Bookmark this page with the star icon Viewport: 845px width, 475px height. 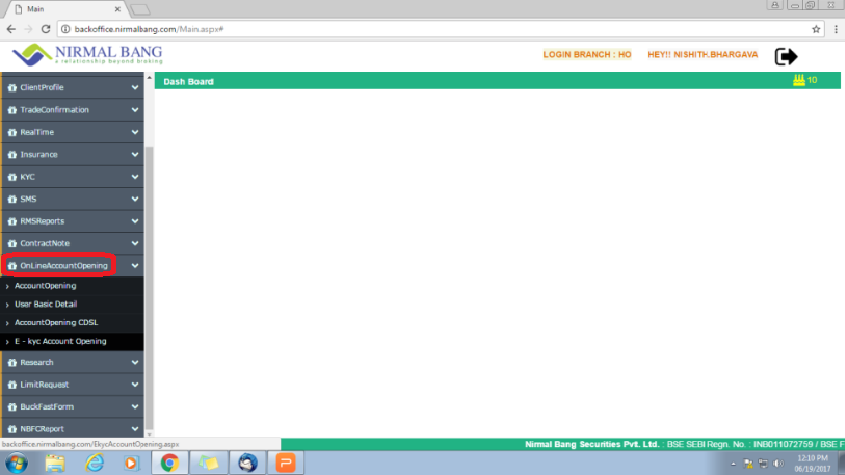coord(816,29)
